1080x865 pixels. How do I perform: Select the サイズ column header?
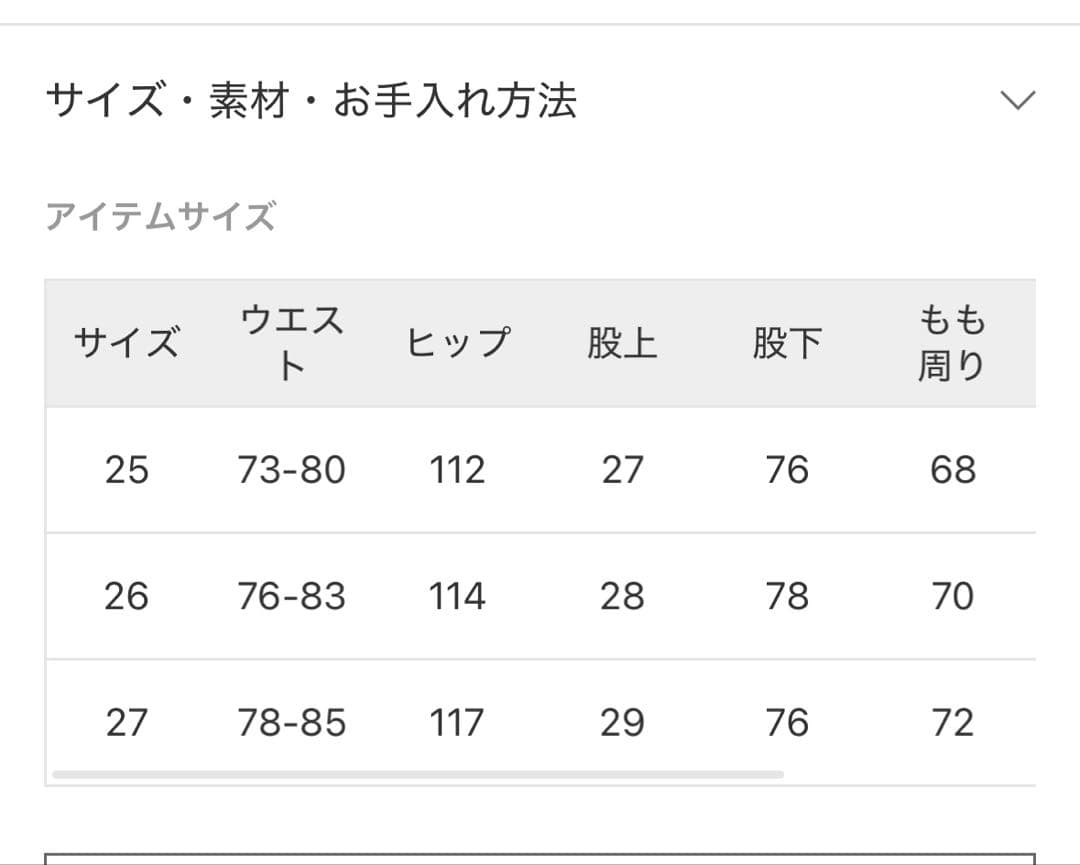click(x=125, y=341)
